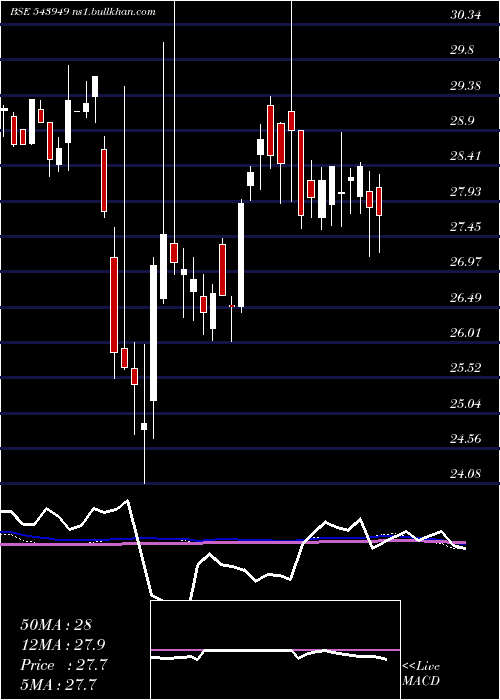Image resolution: width=500 pixels, height=700 pixels.
Task: Select the 28.9 price axis label
Action: pyautogui.click(x=462, y=121)
